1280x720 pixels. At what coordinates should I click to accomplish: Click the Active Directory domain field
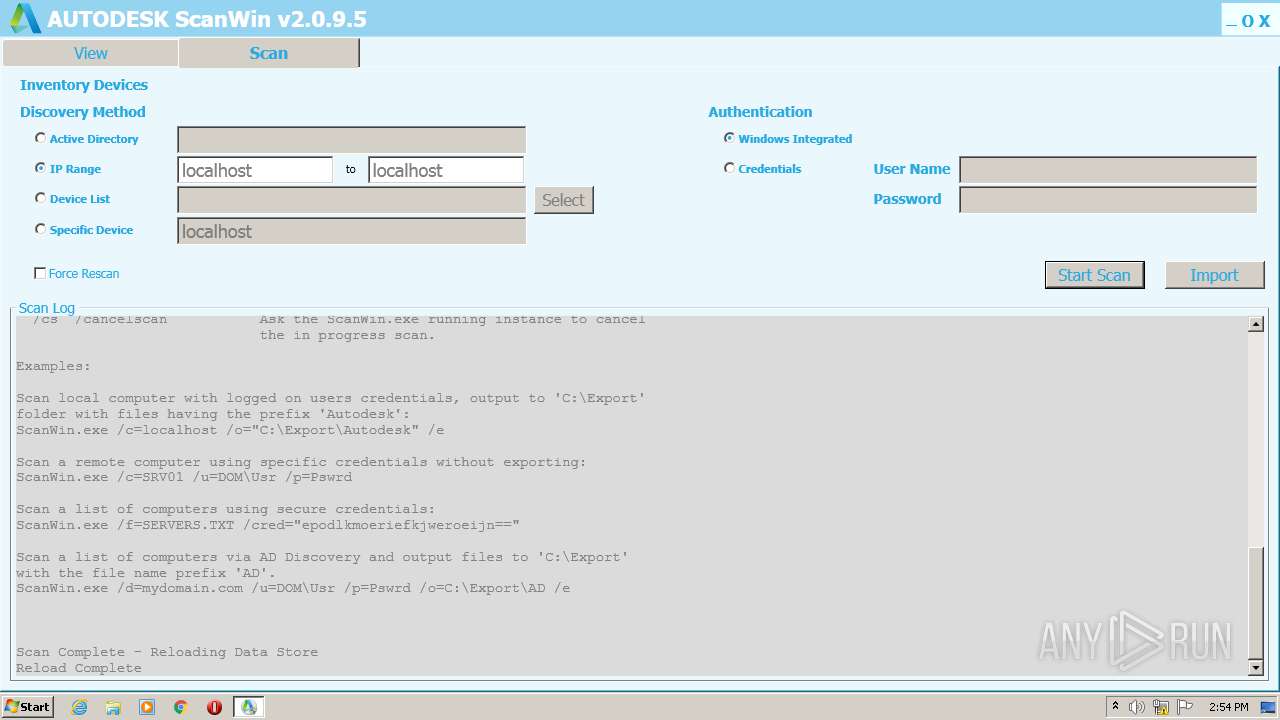tap(352, 140)
